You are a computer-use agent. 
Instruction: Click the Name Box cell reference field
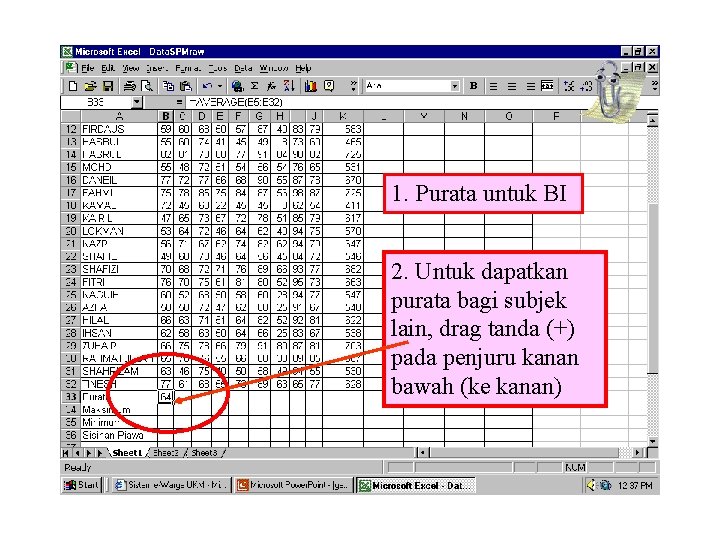click(x=96, y=102)
